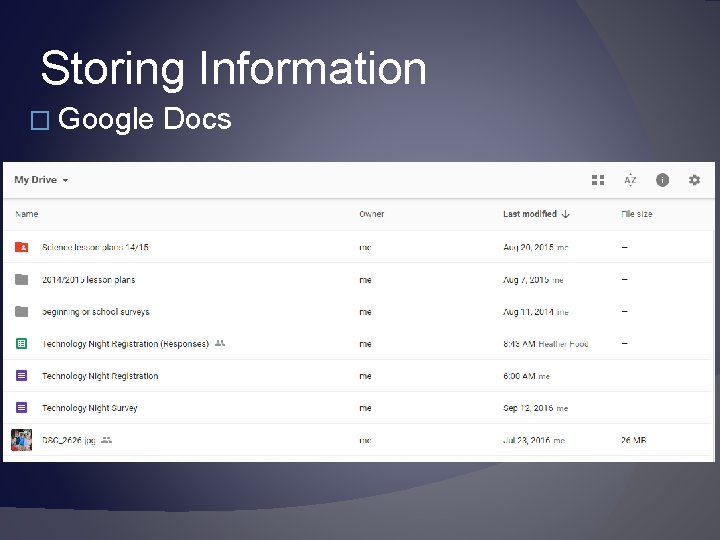
Task: Click the Google Docs bullet text
Action: tap(145, 119)
